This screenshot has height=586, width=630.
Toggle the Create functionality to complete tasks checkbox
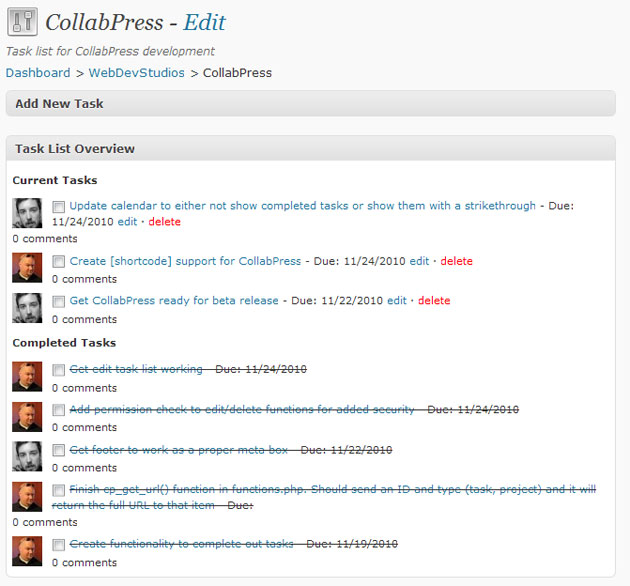59,545
